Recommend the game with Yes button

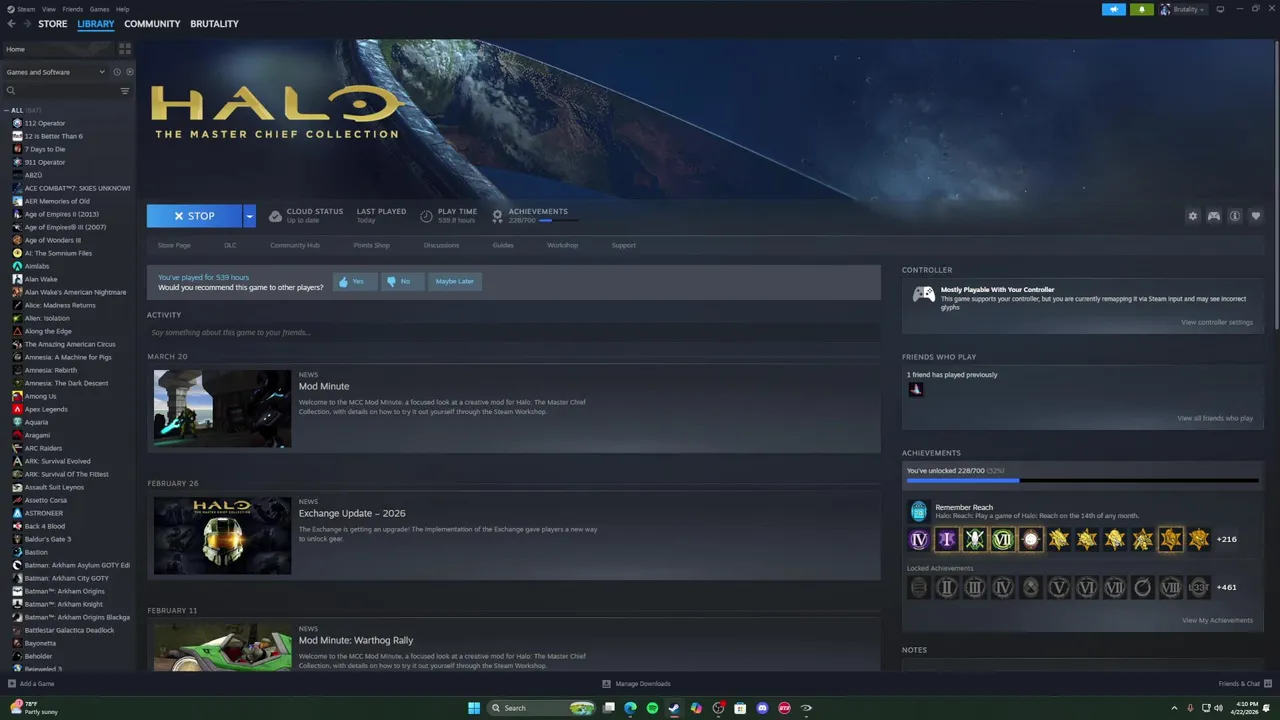[355, 282]
